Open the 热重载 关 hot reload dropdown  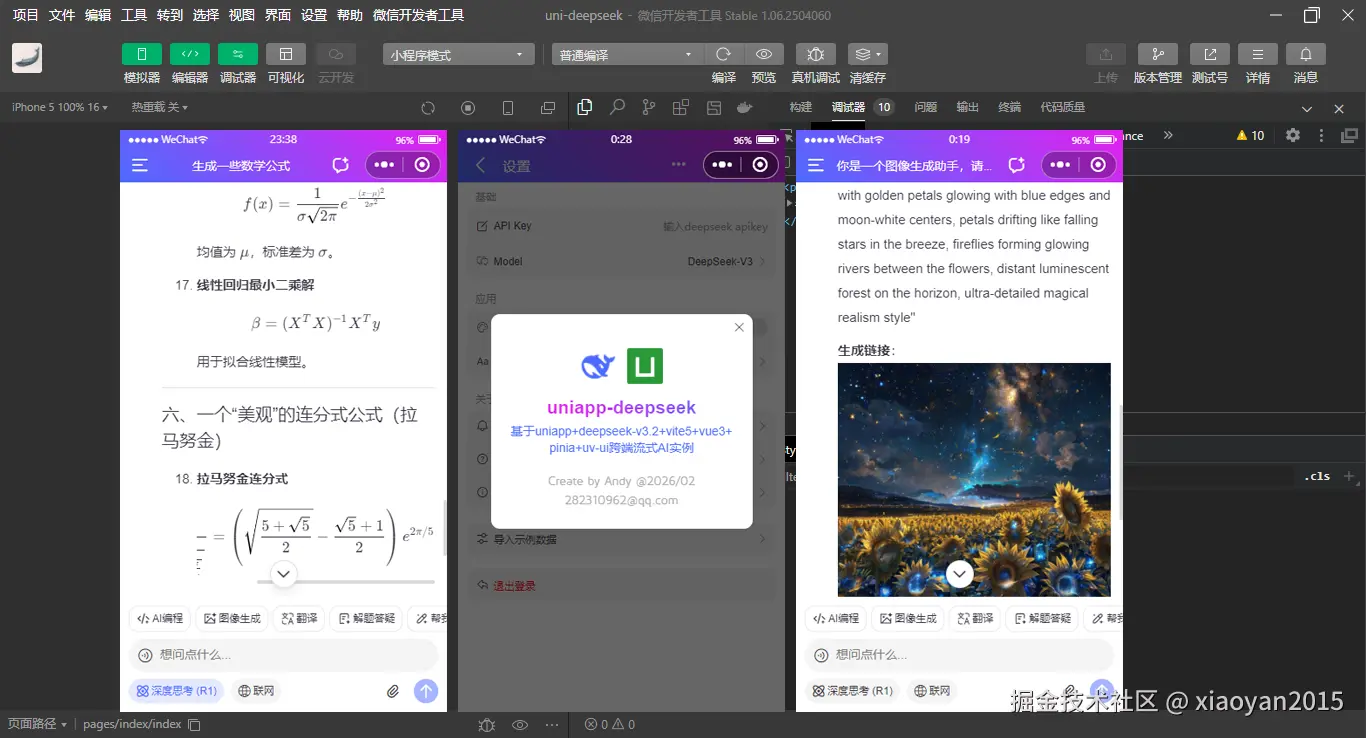click(159, 107)
